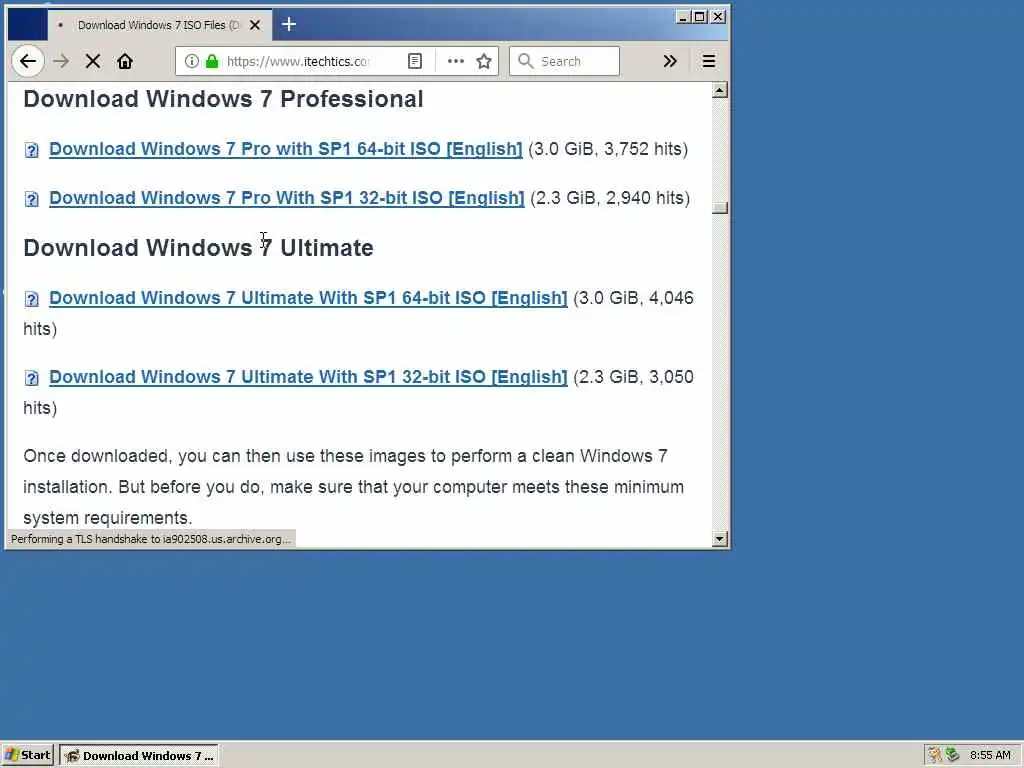Click the '(2.3 GiB, 2,940 hits)' text

coord(610,198)
